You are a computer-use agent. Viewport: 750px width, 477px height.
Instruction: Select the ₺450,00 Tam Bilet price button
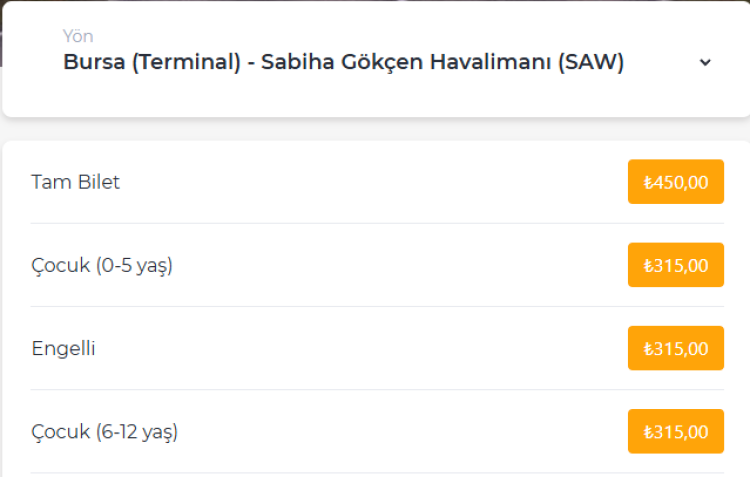675,182
